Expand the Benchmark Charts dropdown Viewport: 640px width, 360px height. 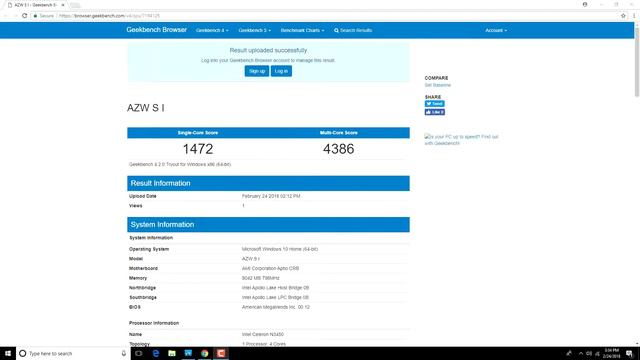pyautogui.click(x=302, y=30)
